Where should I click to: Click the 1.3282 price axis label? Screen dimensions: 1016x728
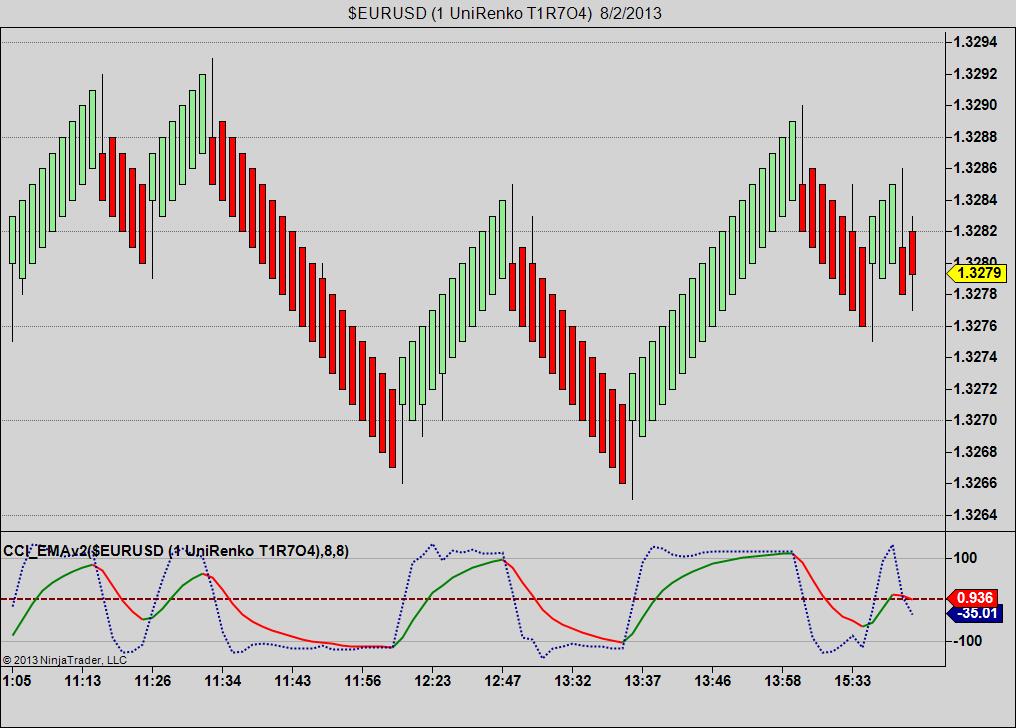pos(975,231)
